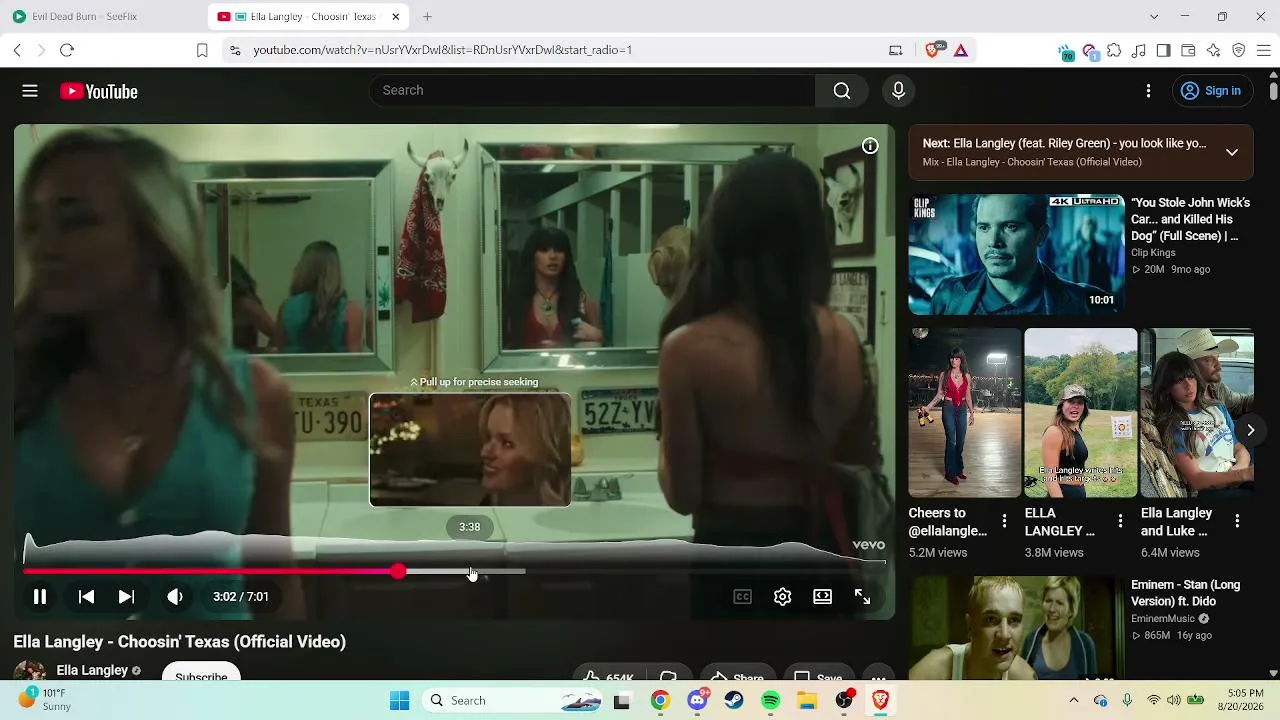The width and height of the screenshot is (1280, 720).
Task: Bookmark this page
Action: (x=202, y=50)
